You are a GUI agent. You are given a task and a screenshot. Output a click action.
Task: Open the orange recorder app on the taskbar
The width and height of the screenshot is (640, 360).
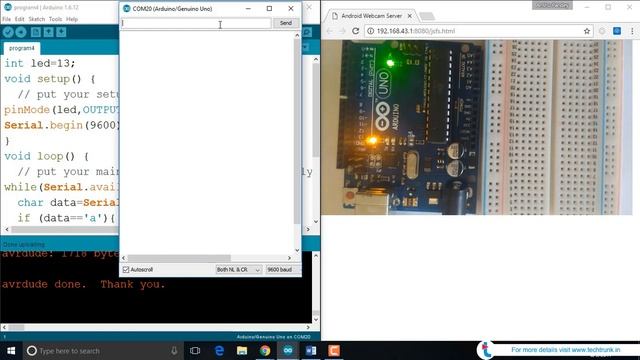pos(334,351)
